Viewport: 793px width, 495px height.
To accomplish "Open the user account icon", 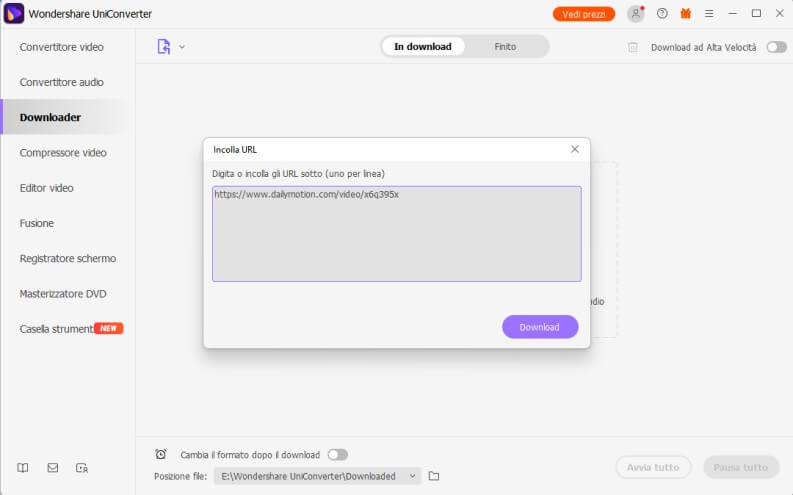I will pos(636,14).
